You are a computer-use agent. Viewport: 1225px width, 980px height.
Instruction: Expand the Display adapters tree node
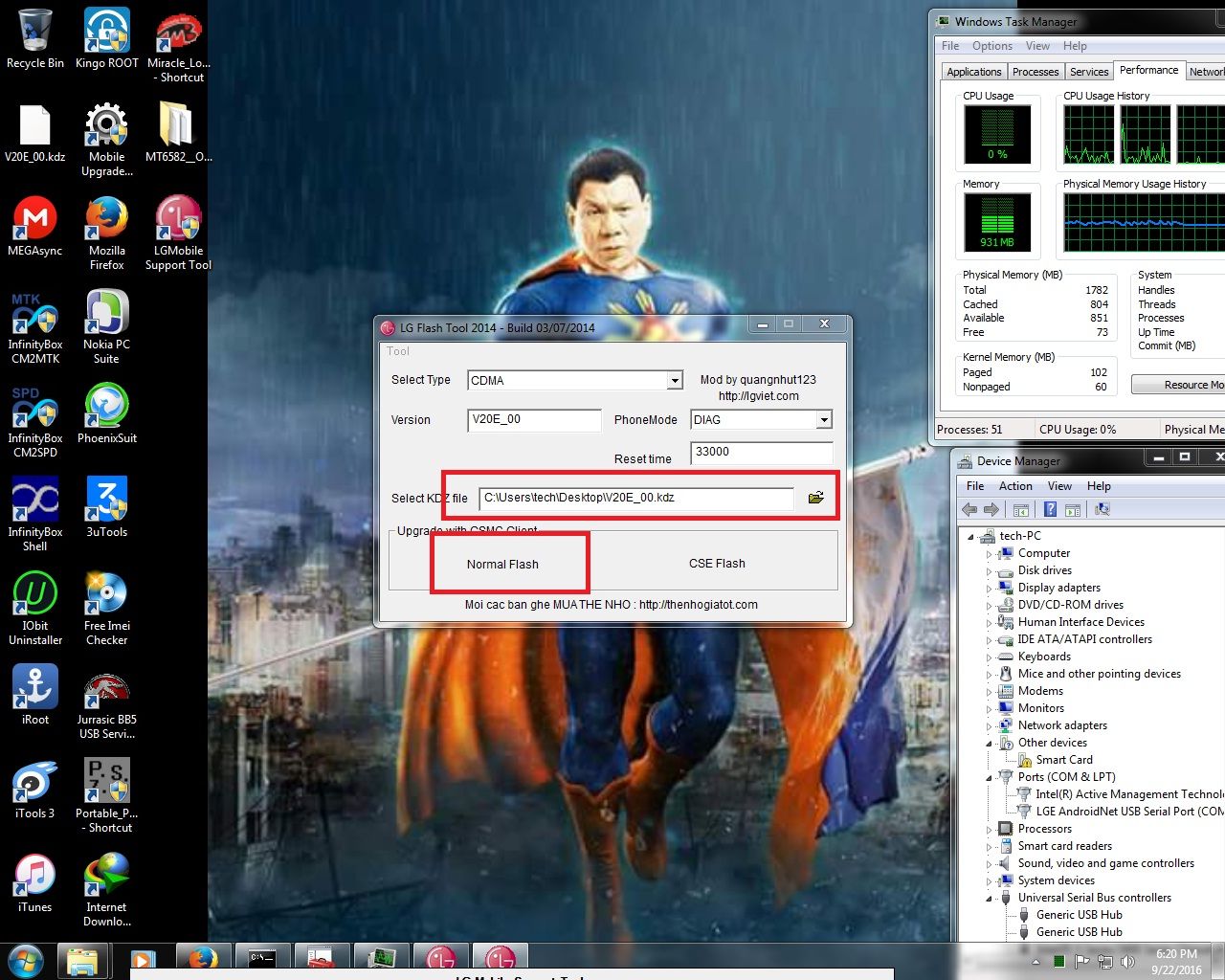990,588
